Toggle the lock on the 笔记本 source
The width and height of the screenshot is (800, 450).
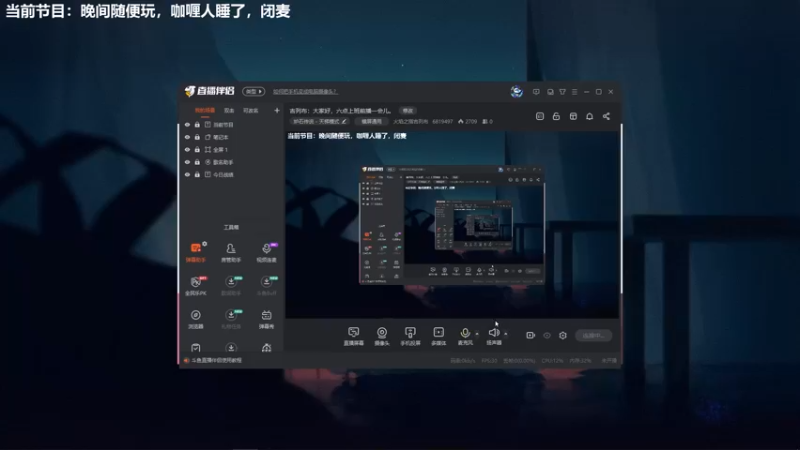coord(197,137)
